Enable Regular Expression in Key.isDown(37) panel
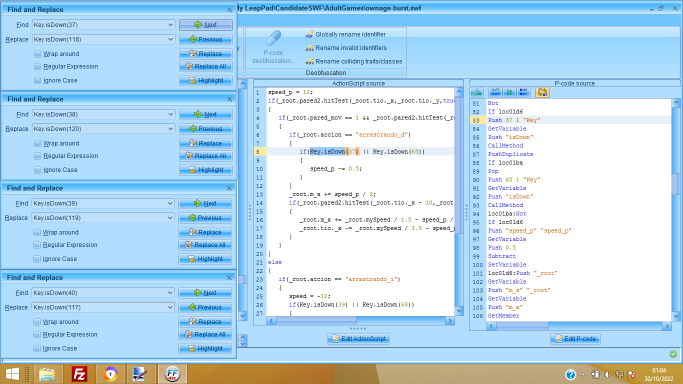 pos(37,67)
